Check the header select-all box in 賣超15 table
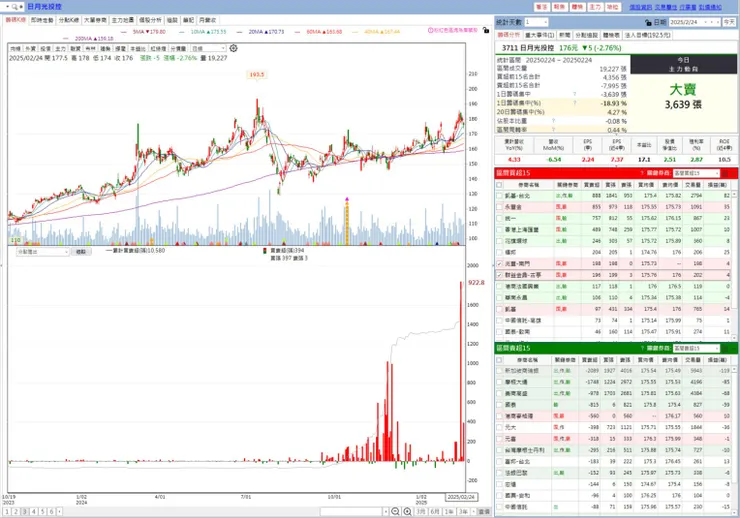 pyautogui.click(x=499, y=360)
